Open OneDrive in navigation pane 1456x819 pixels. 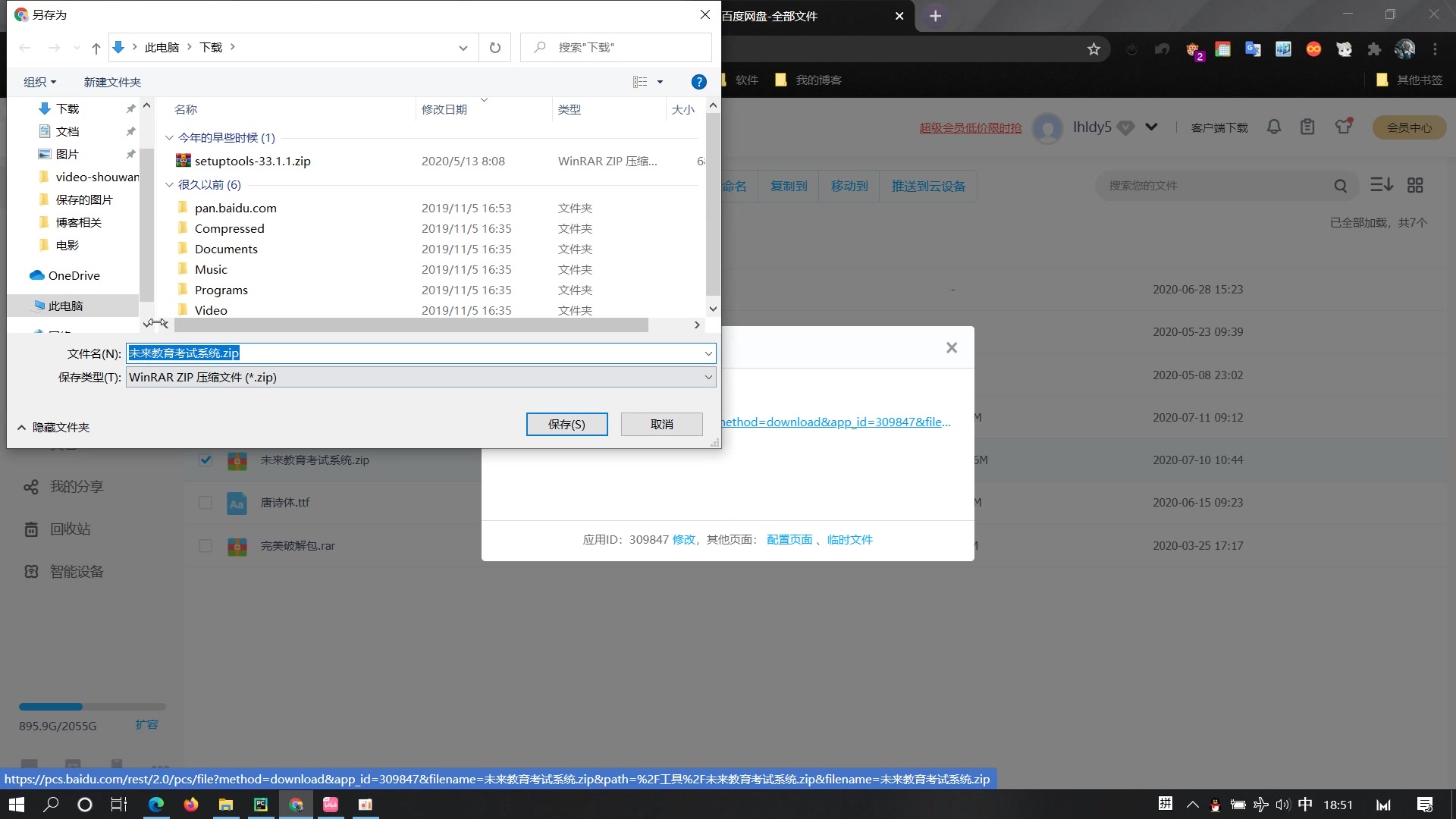[74, 275]
